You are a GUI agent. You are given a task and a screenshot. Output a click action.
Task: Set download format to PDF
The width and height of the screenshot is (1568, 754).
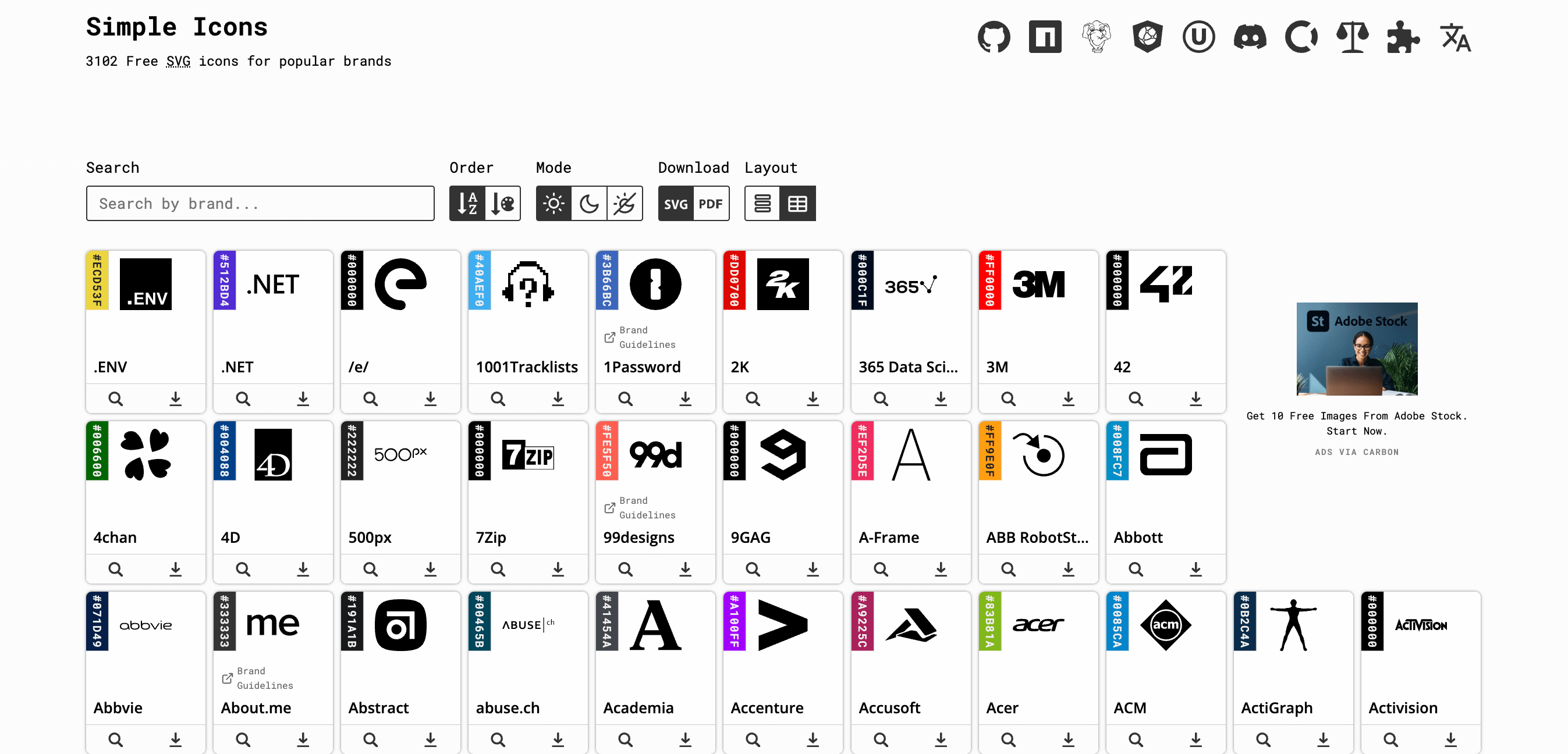pyautogui.click(x=711, y=203)
